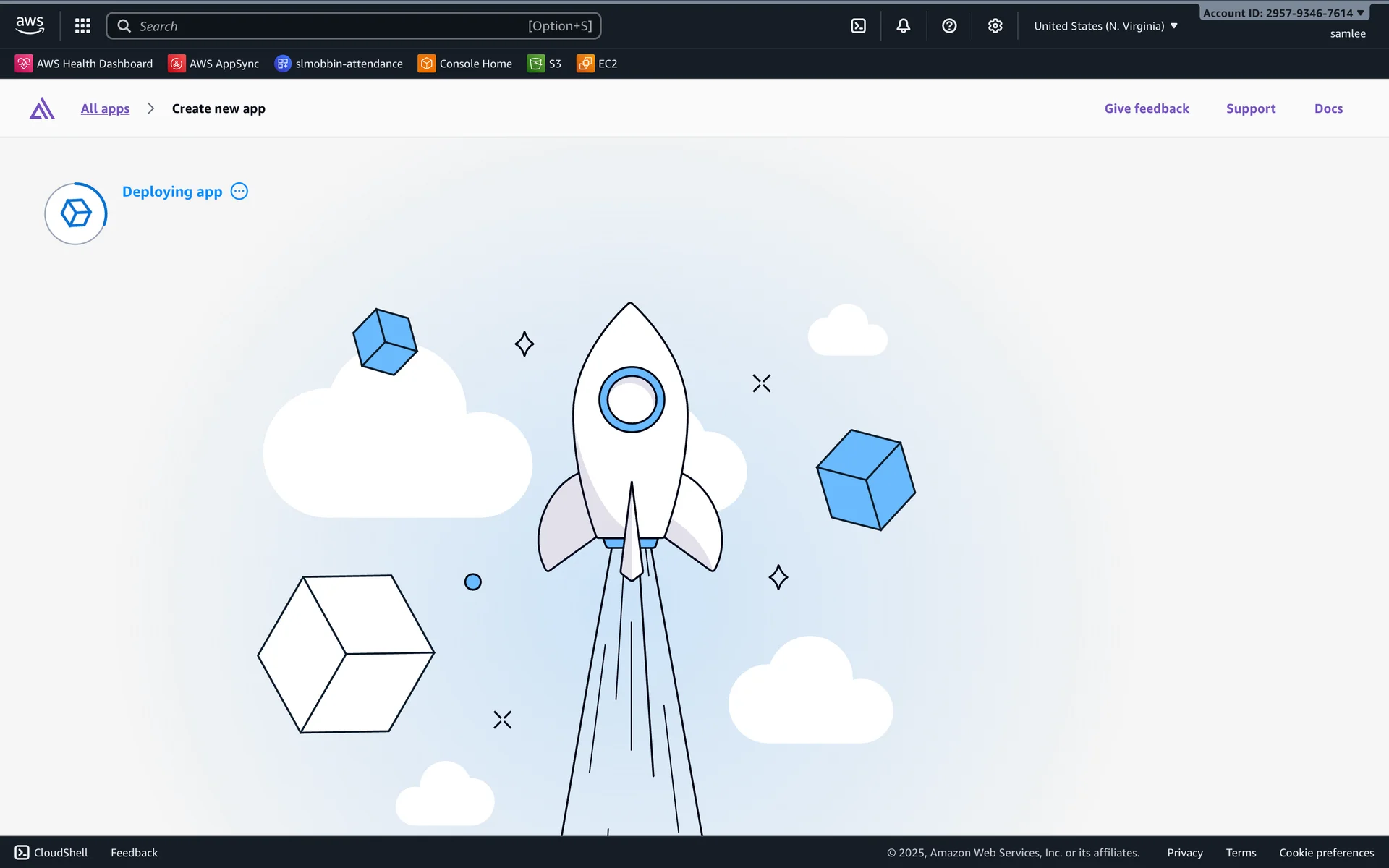Open the EC2 service shortcut
The width and height of the screenshot is (1389, 868).
[598, 64]
